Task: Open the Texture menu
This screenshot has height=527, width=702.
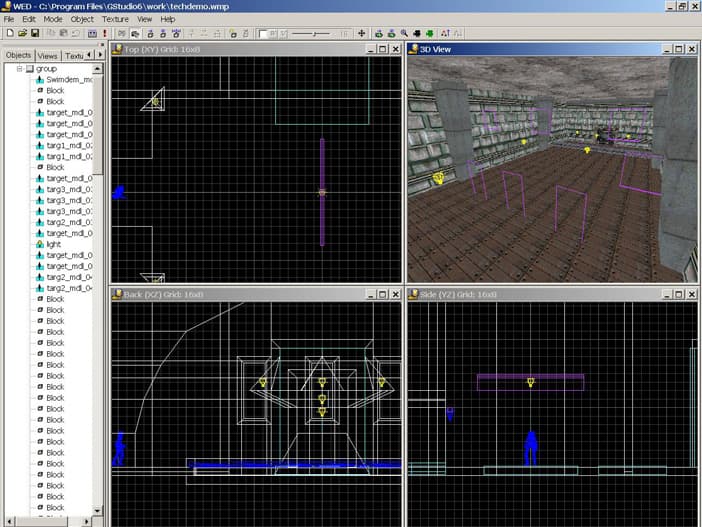Action: tap(115, 19)
